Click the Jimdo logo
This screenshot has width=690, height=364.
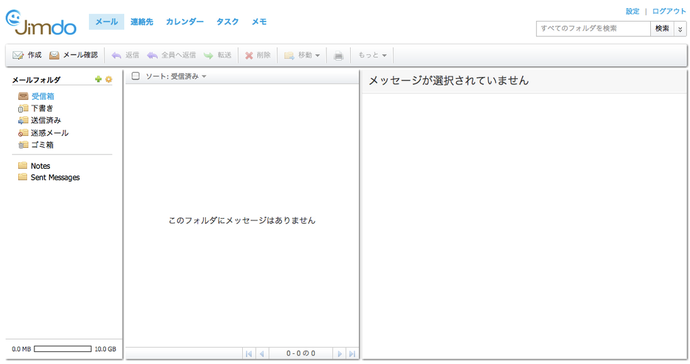tap(40, 23)
